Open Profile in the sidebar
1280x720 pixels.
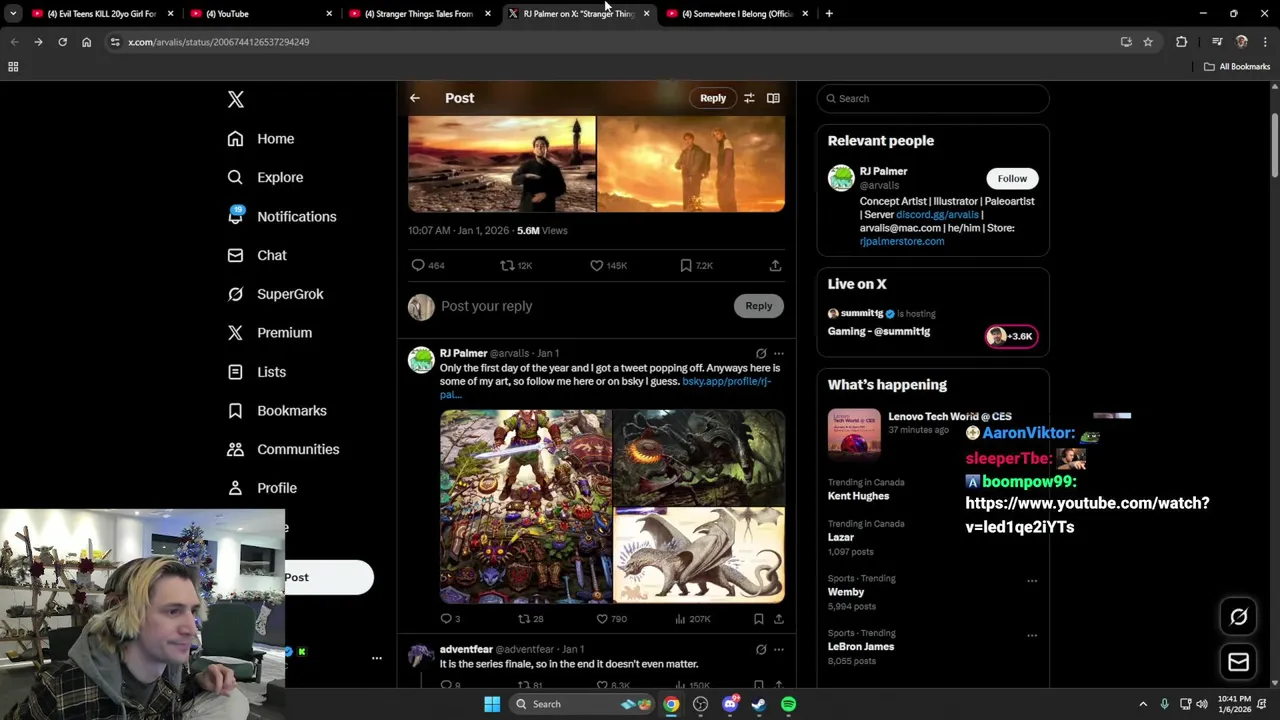click(x=262, y=488)
